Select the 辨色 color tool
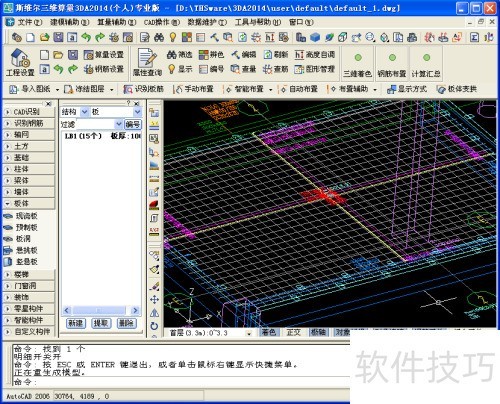 pos(211,55)
